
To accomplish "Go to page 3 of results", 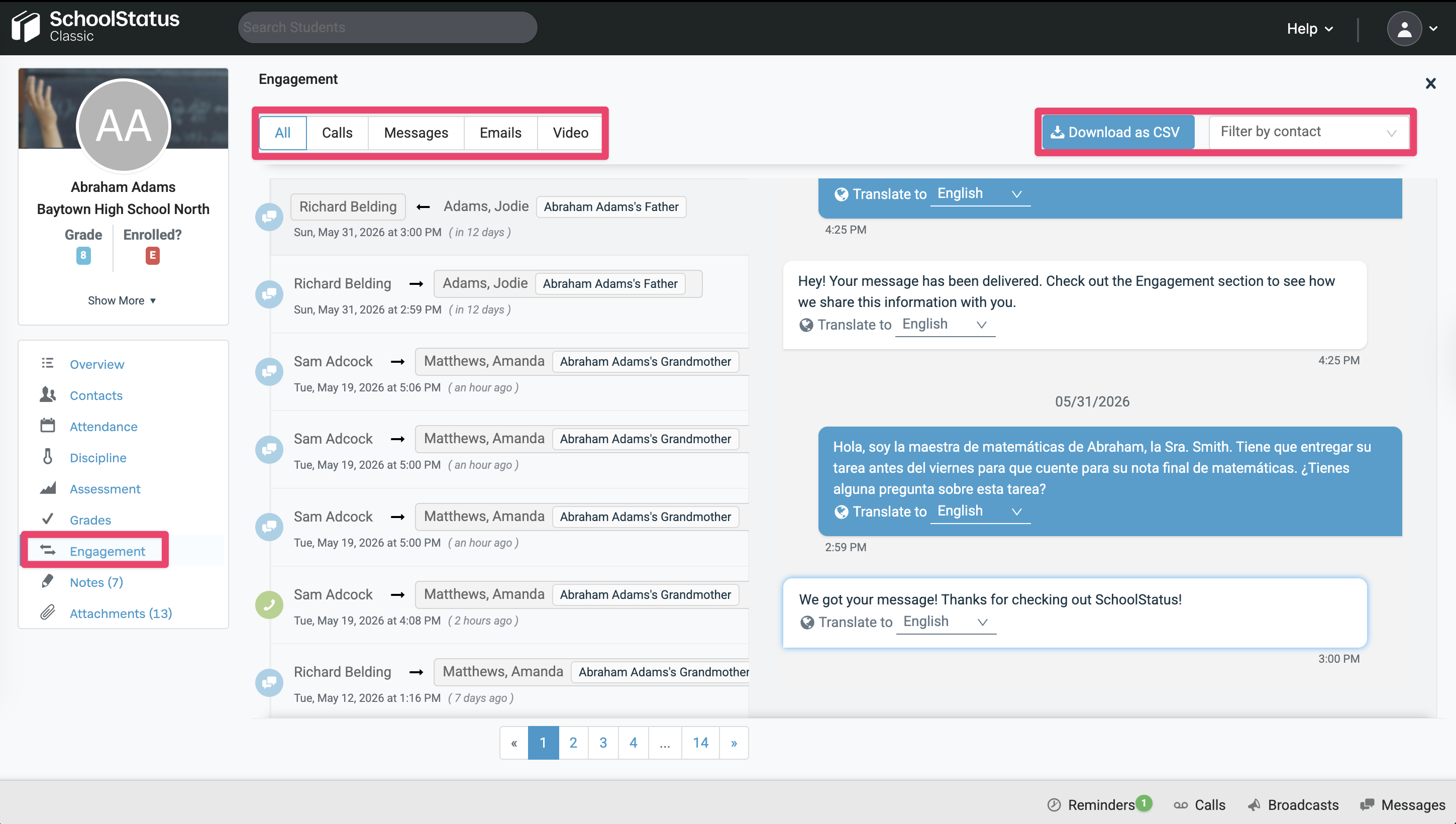I will pyautogui.click(x=603, y=743).
